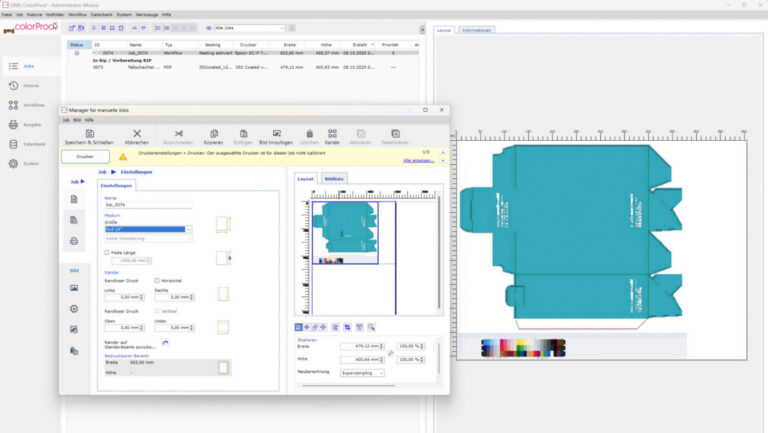This screenshot has height=433, width=768.
Task: Open System in the main sidebar
Action: click(x=24, y=164)
